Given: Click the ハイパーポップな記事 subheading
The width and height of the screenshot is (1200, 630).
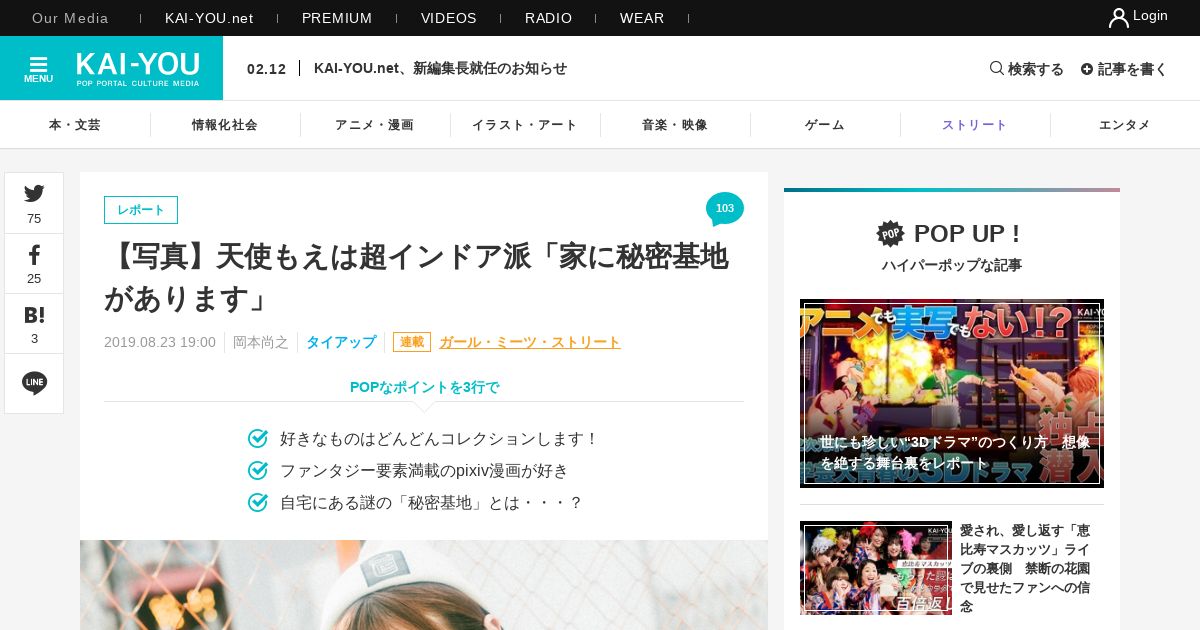Looking at the screenshot, I should (x=952, y=265).
